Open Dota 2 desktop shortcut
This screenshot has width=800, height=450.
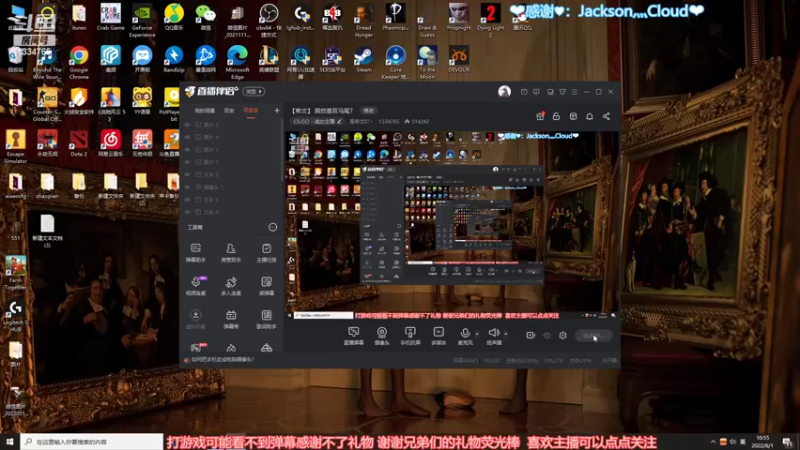(x=79, y=143)
